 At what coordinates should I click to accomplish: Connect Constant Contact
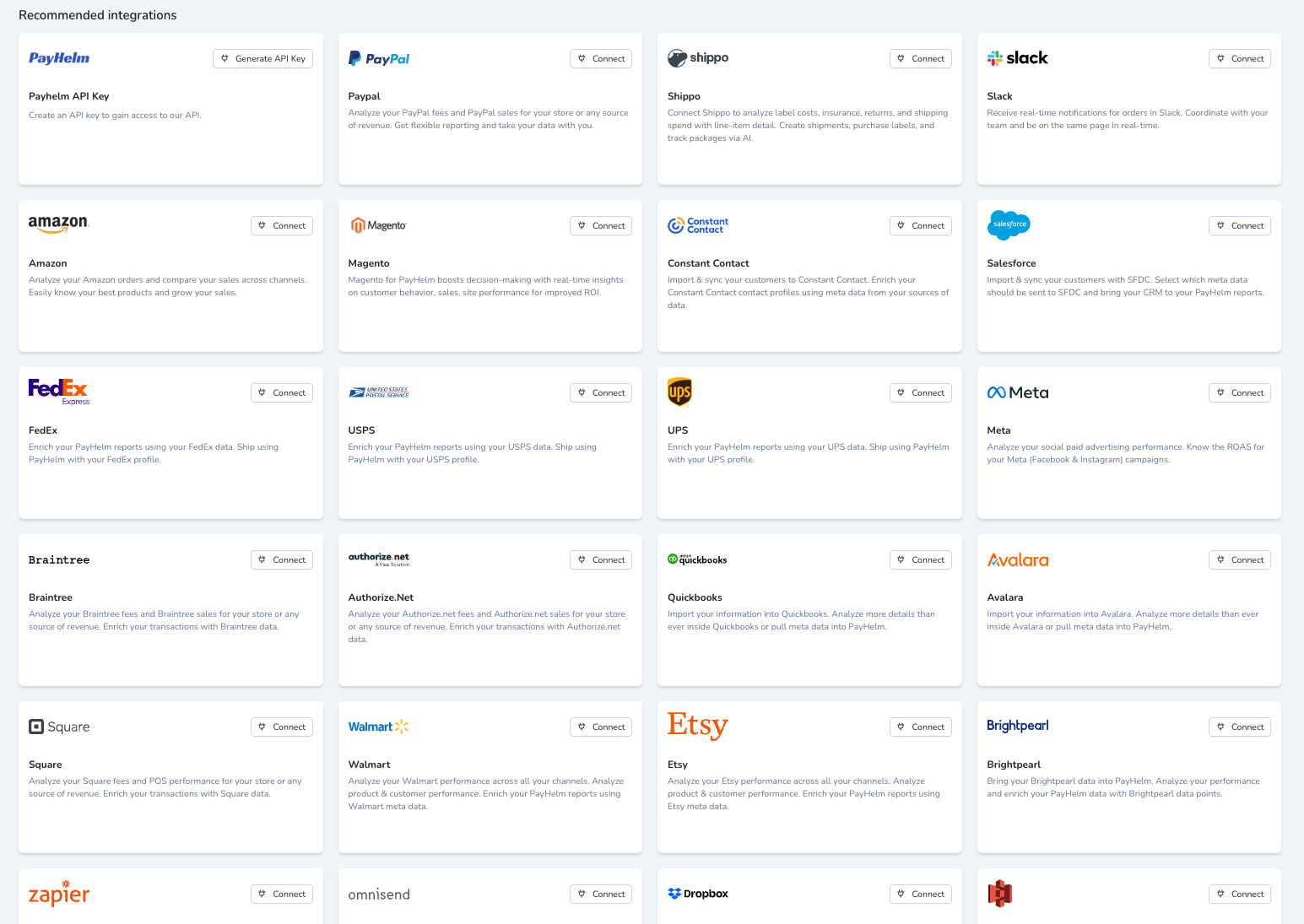click(x=920, y=225)
